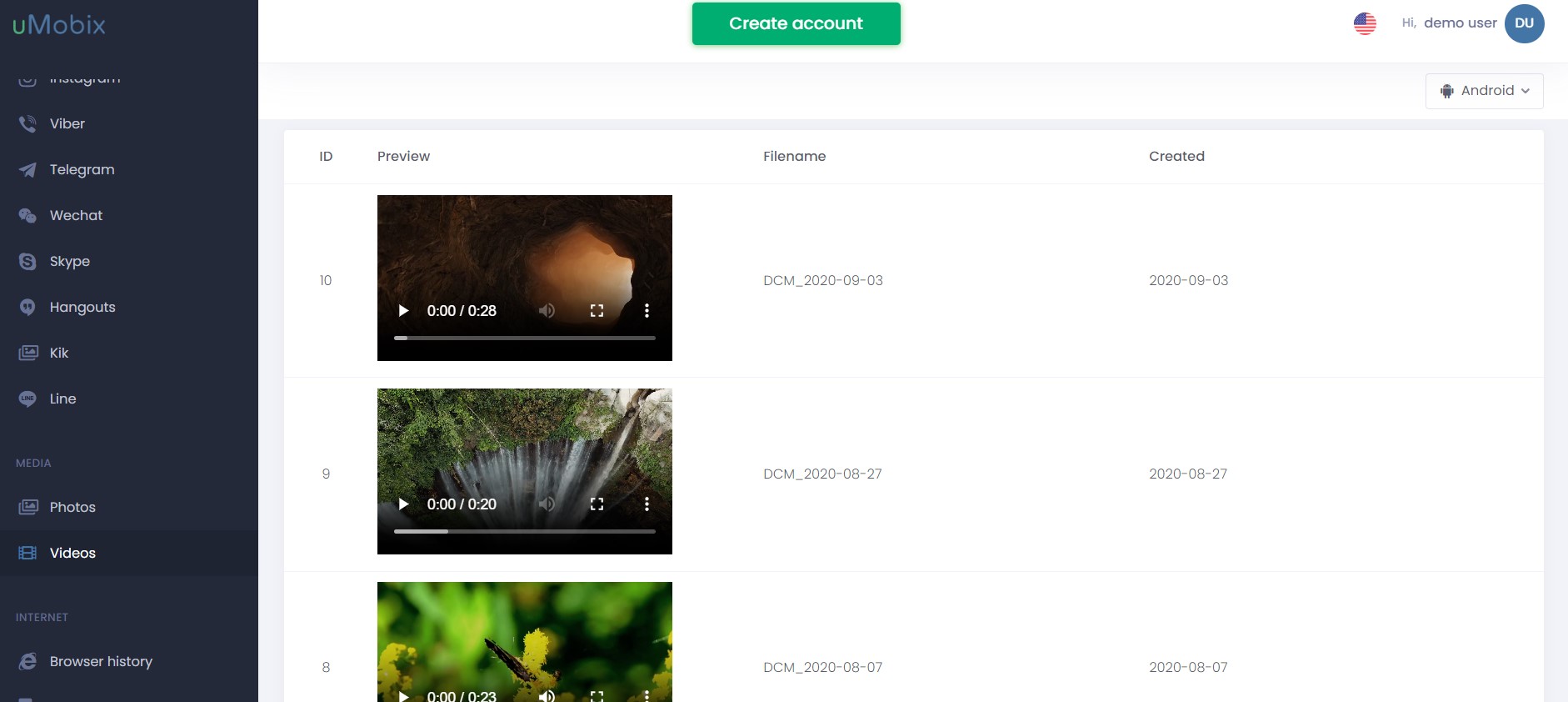Image resolution: width=1568 pixels, height=702 pixels.
Task: Mute the DCM_2020-09-03 video
Action: coord(547,311)
